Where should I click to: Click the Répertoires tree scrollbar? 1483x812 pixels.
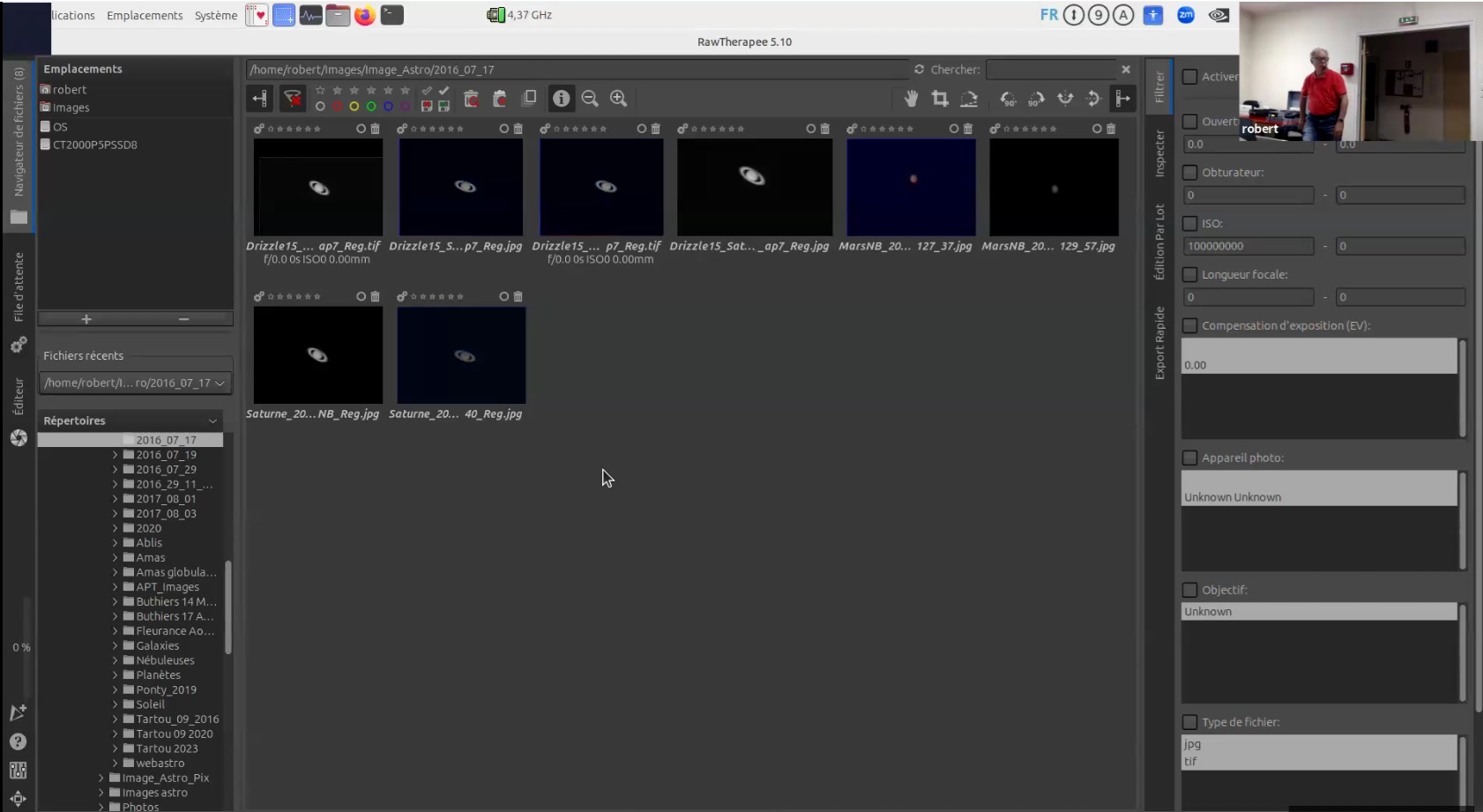228,607
